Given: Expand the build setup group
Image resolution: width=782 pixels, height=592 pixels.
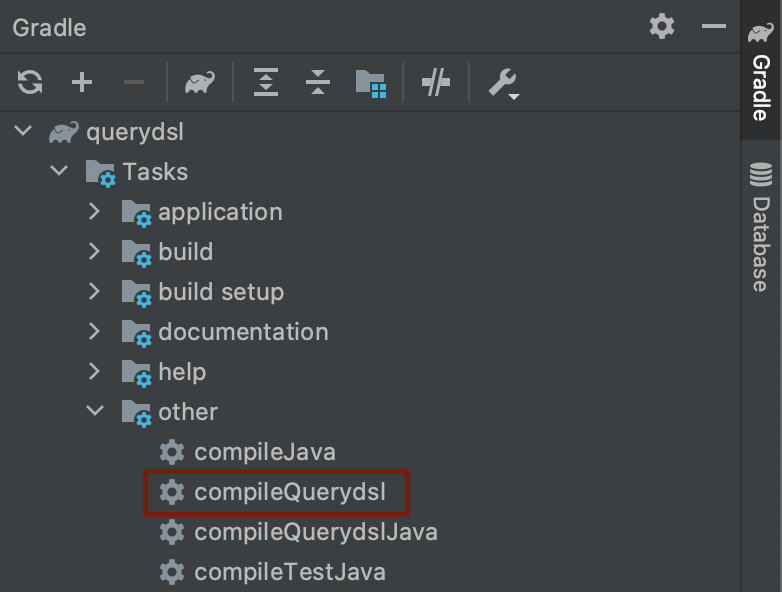Looking at the screenshot, I should (x=94, y=291).
